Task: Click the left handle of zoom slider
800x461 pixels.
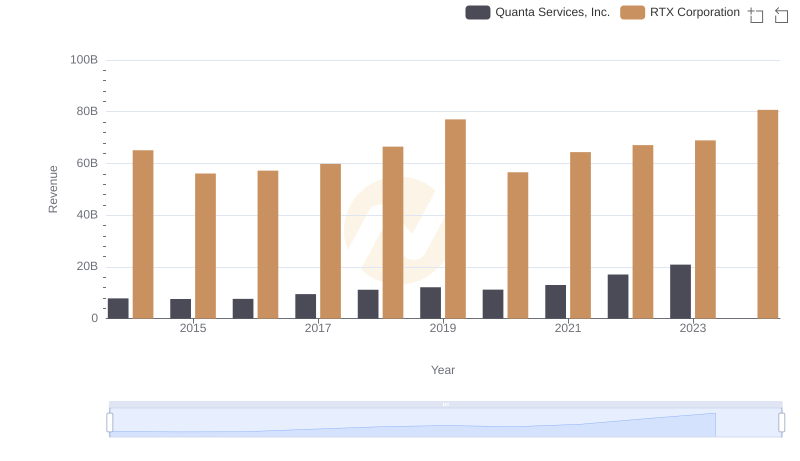Action: pyautogui.click(x=110, y=423)
